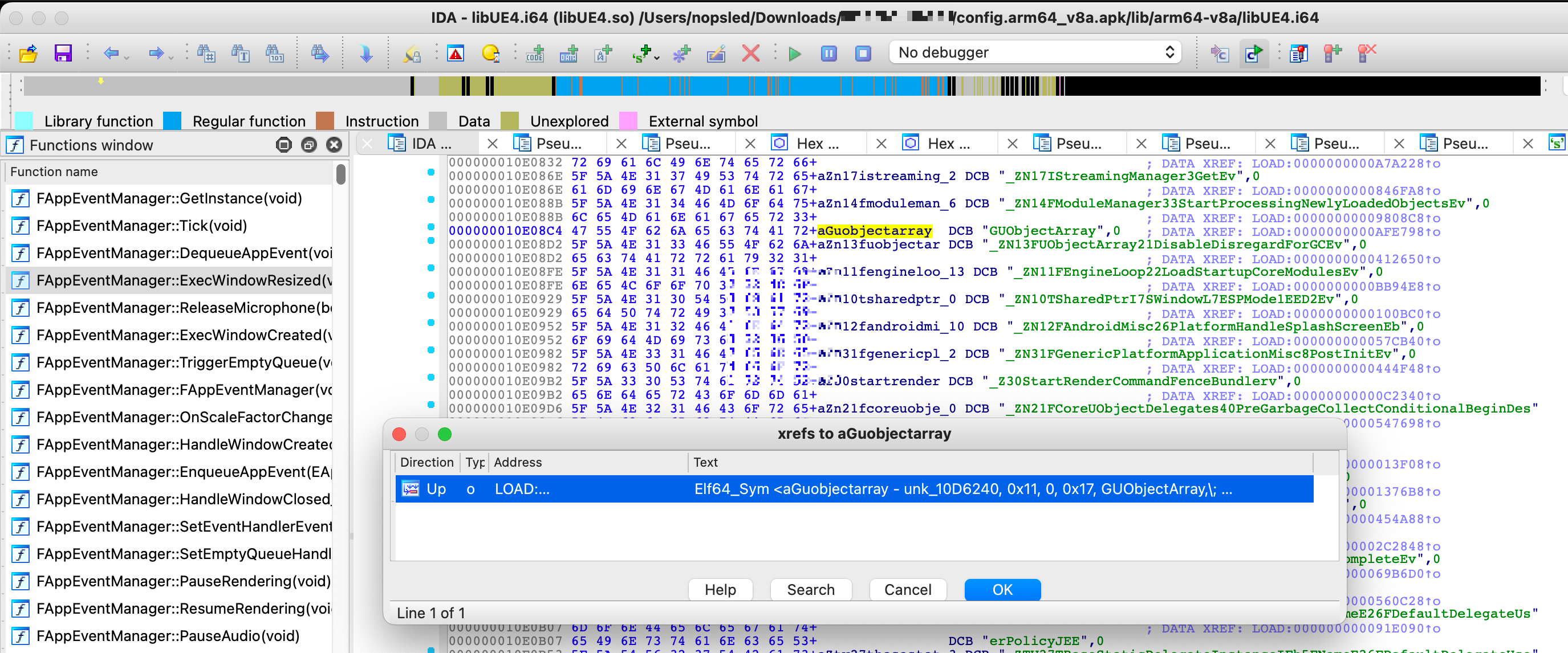This screenshot has height=653, width=1568.
Task: Click Search button in xrefs dialog
Action: [810, 589]
